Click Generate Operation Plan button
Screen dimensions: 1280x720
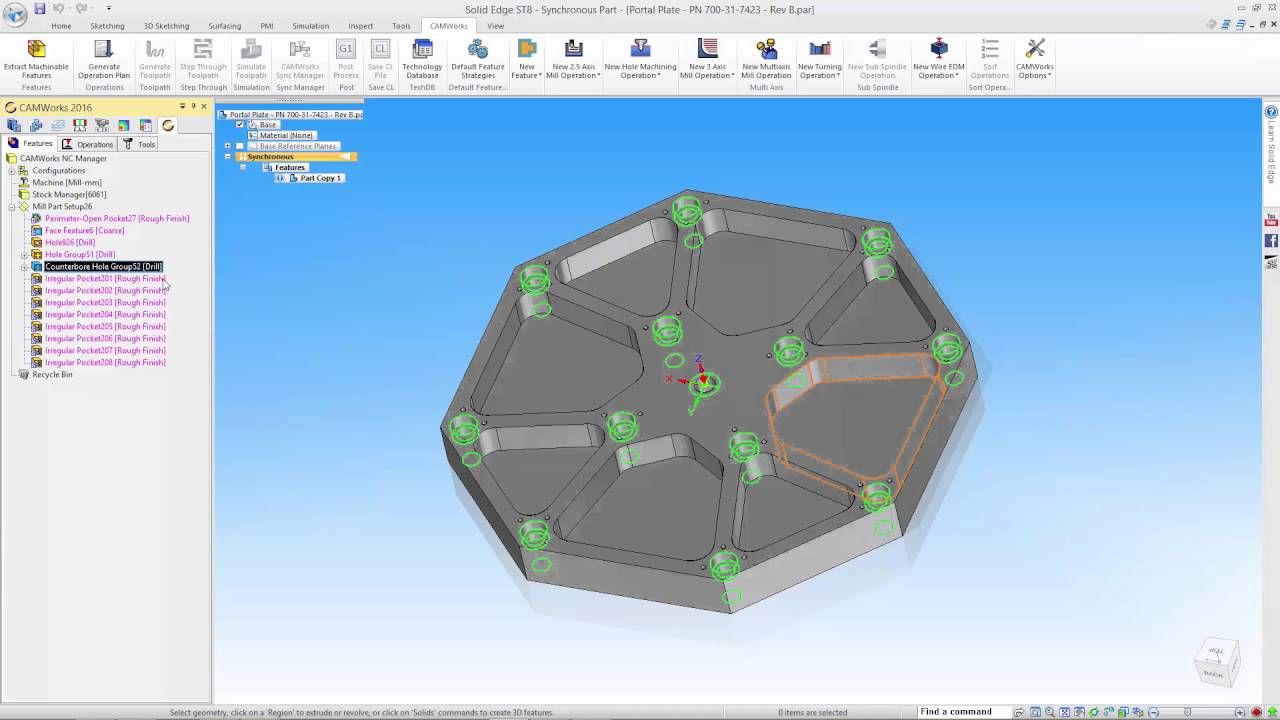tap(104, 58)
